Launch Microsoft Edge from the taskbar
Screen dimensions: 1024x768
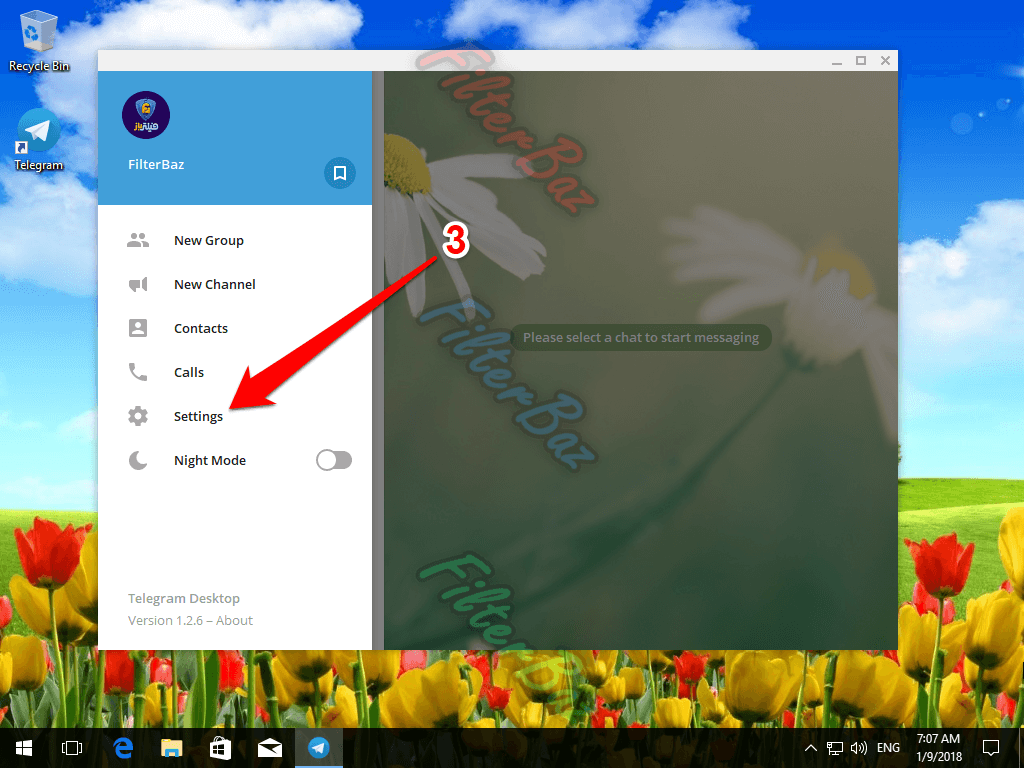124,747
